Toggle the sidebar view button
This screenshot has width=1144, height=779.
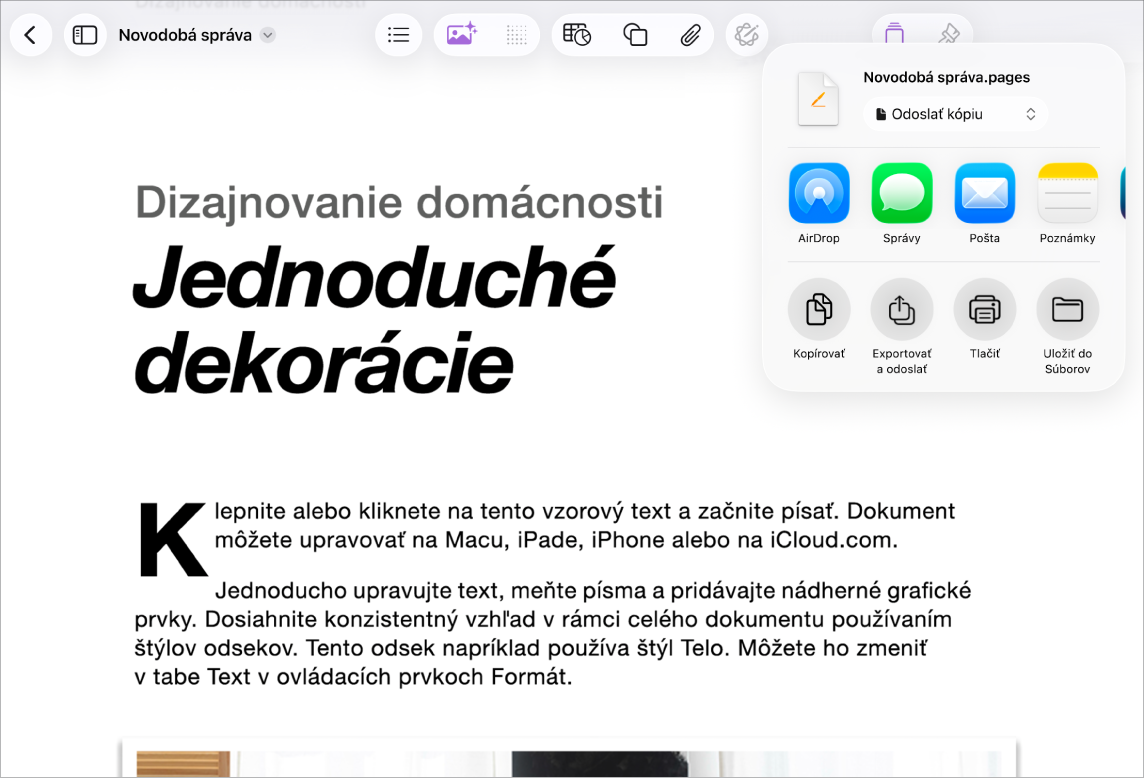[x=85, y=35]
